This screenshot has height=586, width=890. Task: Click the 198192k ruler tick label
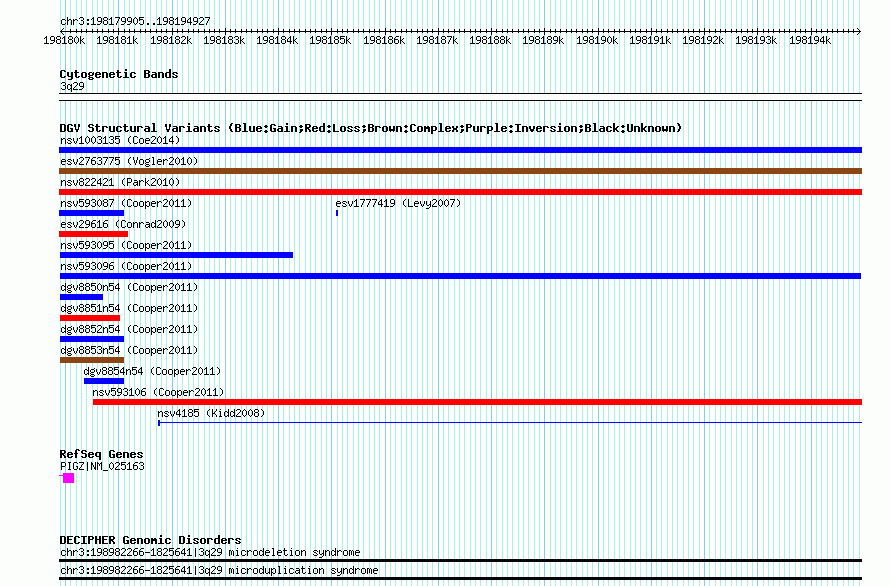[703, 40]
